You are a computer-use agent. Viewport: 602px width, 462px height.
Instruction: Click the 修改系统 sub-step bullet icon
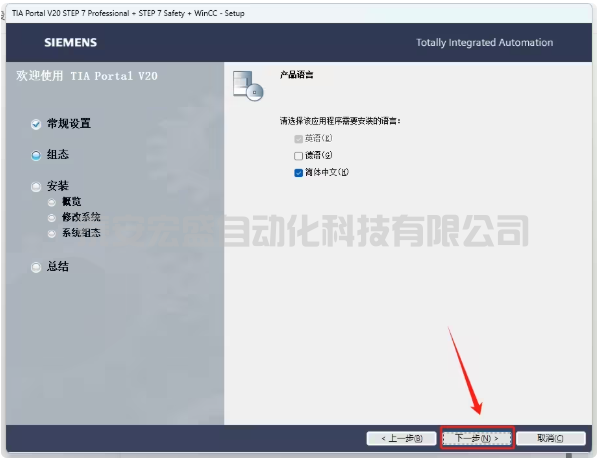52,217
